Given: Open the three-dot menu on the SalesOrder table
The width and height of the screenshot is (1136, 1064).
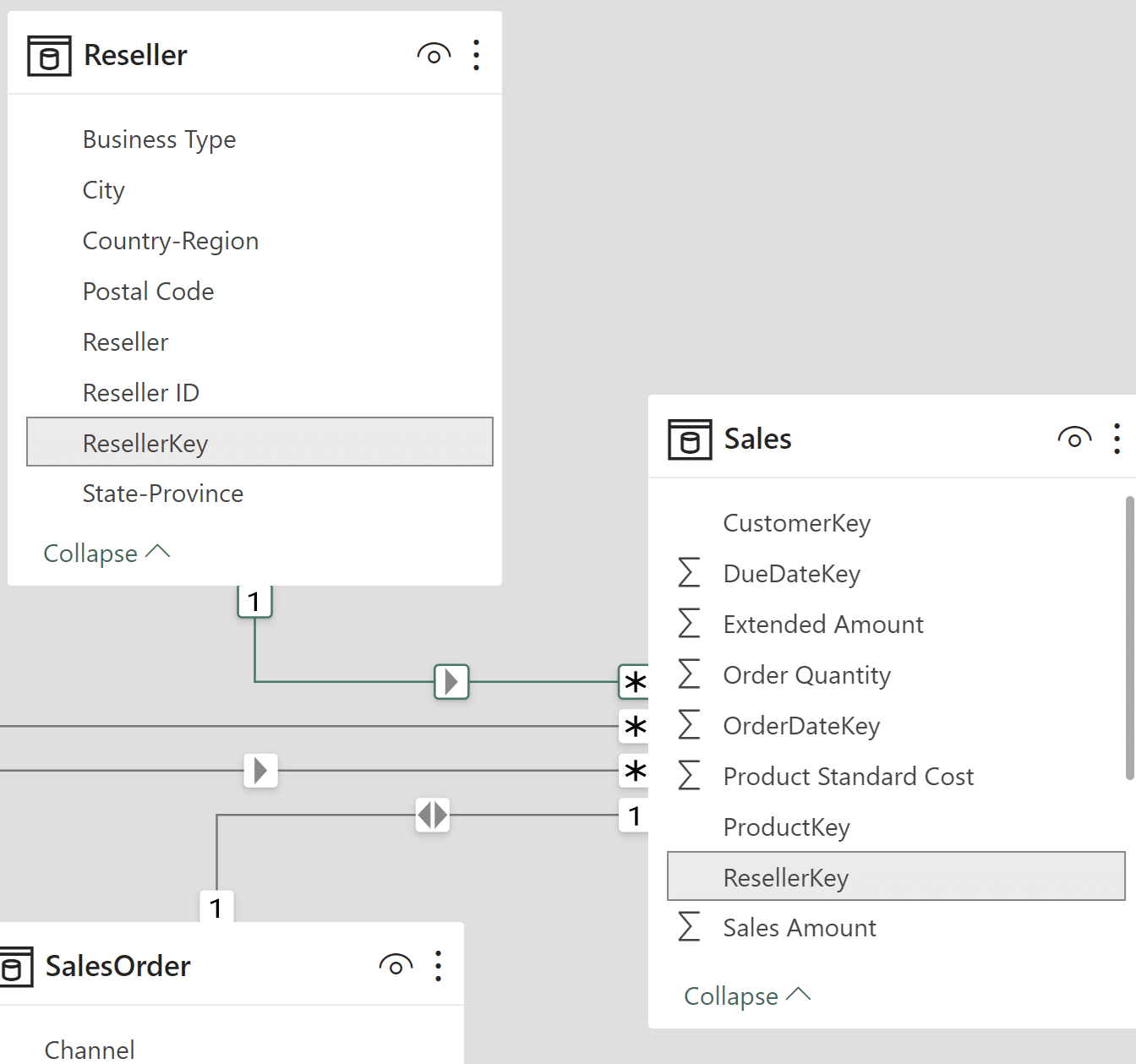Looking at the screenshot, I should (x=439, y=965).
